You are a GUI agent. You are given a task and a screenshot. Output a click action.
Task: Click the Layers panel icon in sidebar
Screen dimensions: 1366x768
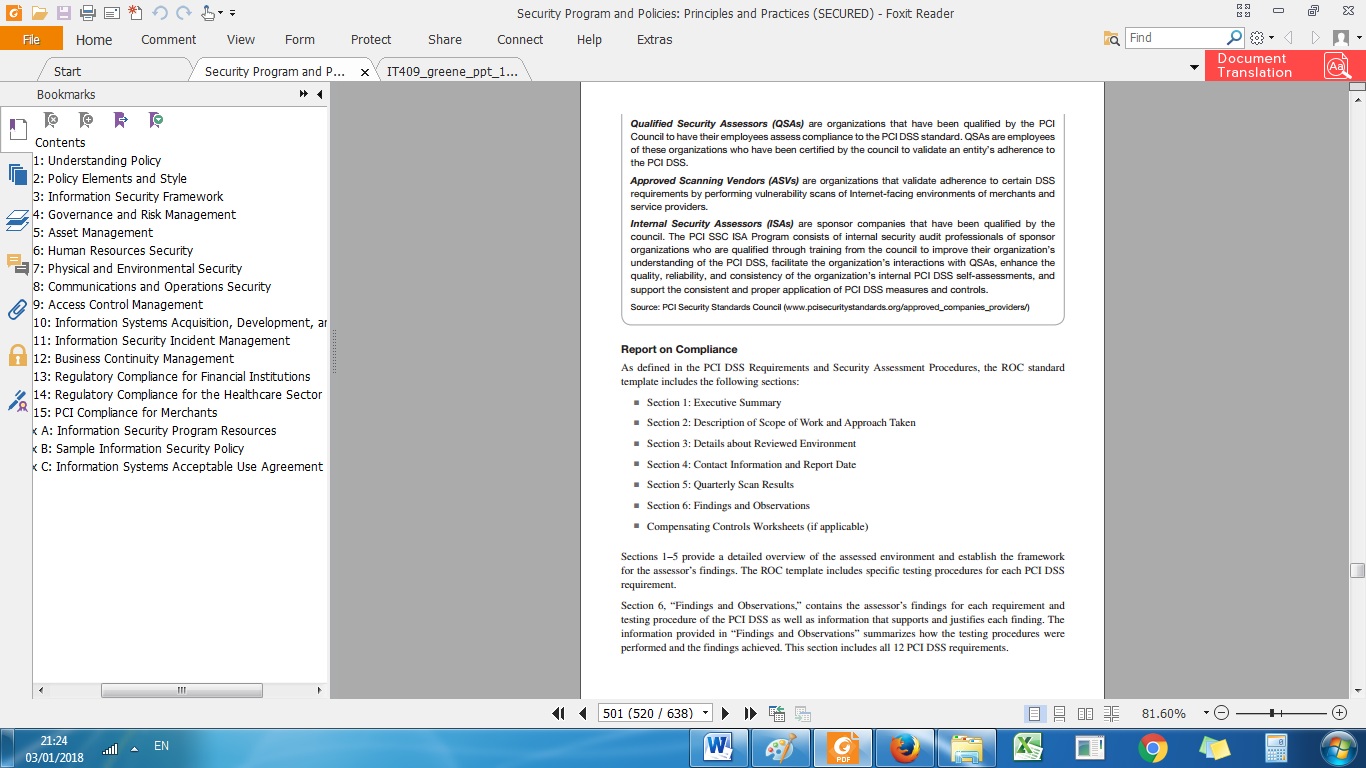17,220
